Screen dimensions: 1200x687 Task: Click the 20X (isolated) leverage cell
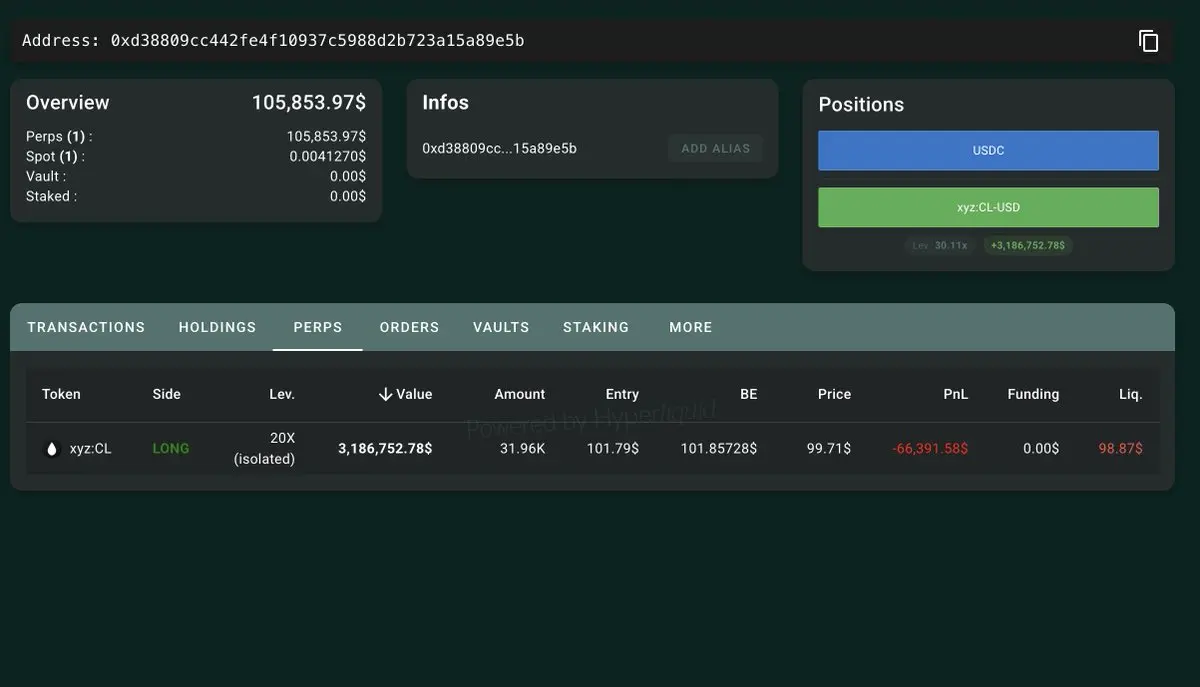264,449
